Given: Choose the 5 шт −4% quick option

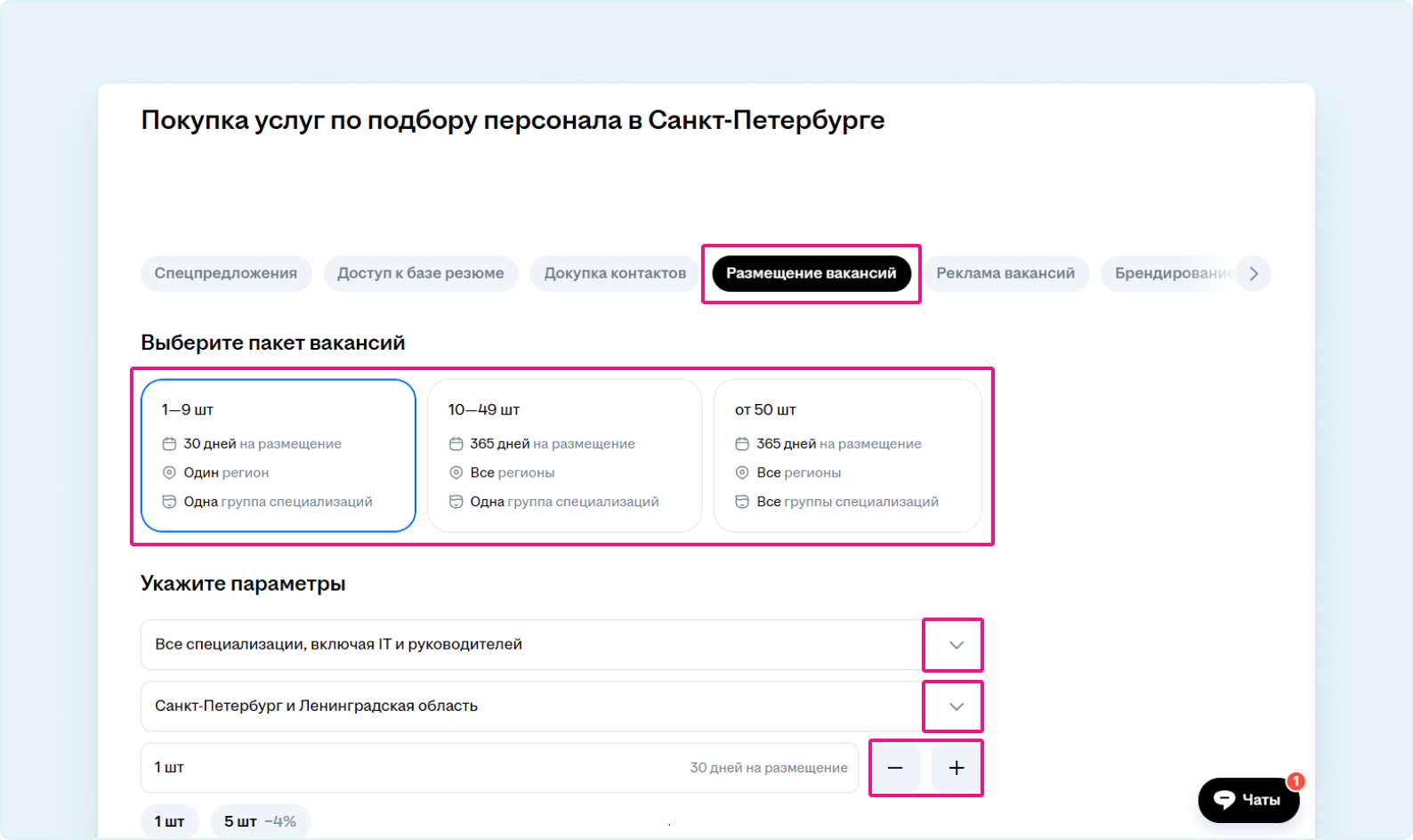Looking at the screenshot, I should click(260, 821).
